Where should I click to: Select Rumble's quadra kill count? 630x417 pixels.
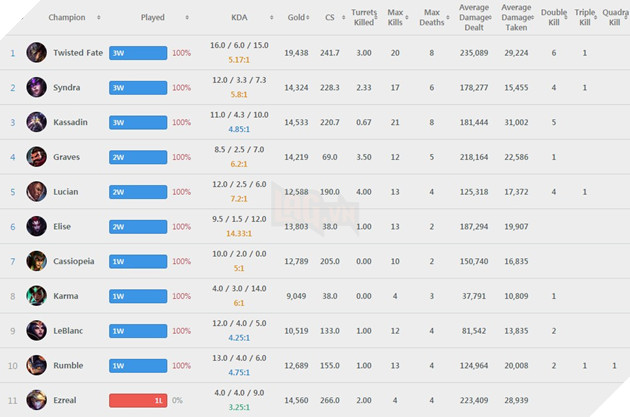tap(614, 366)
